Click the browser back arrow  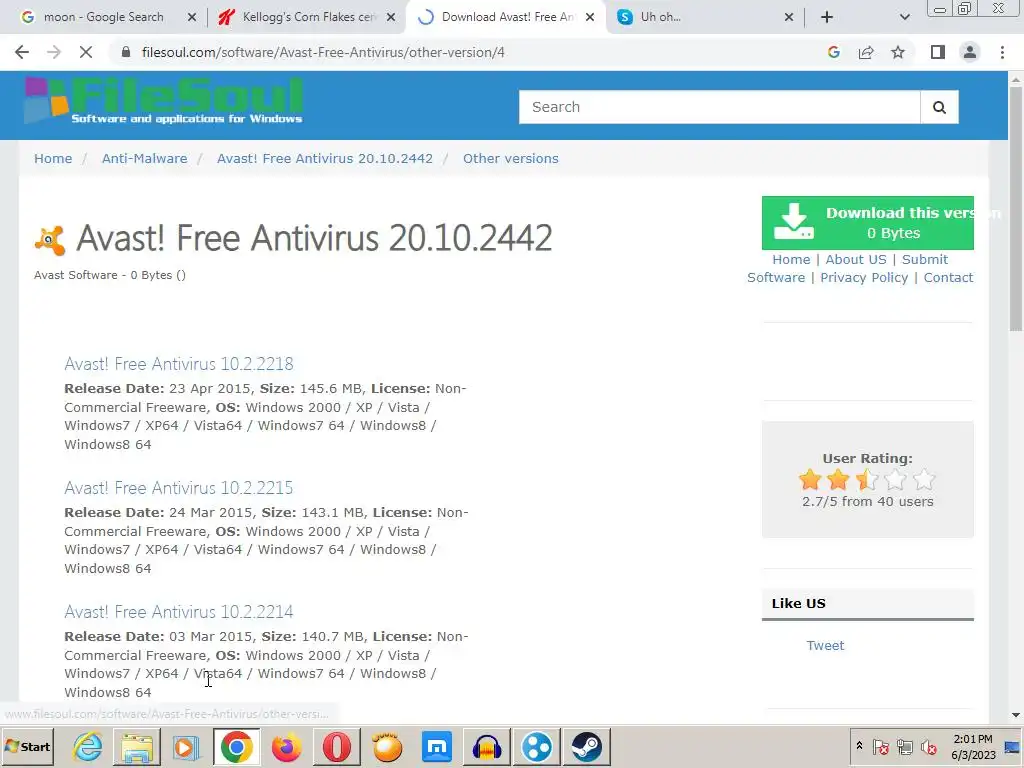pos(22,52)
